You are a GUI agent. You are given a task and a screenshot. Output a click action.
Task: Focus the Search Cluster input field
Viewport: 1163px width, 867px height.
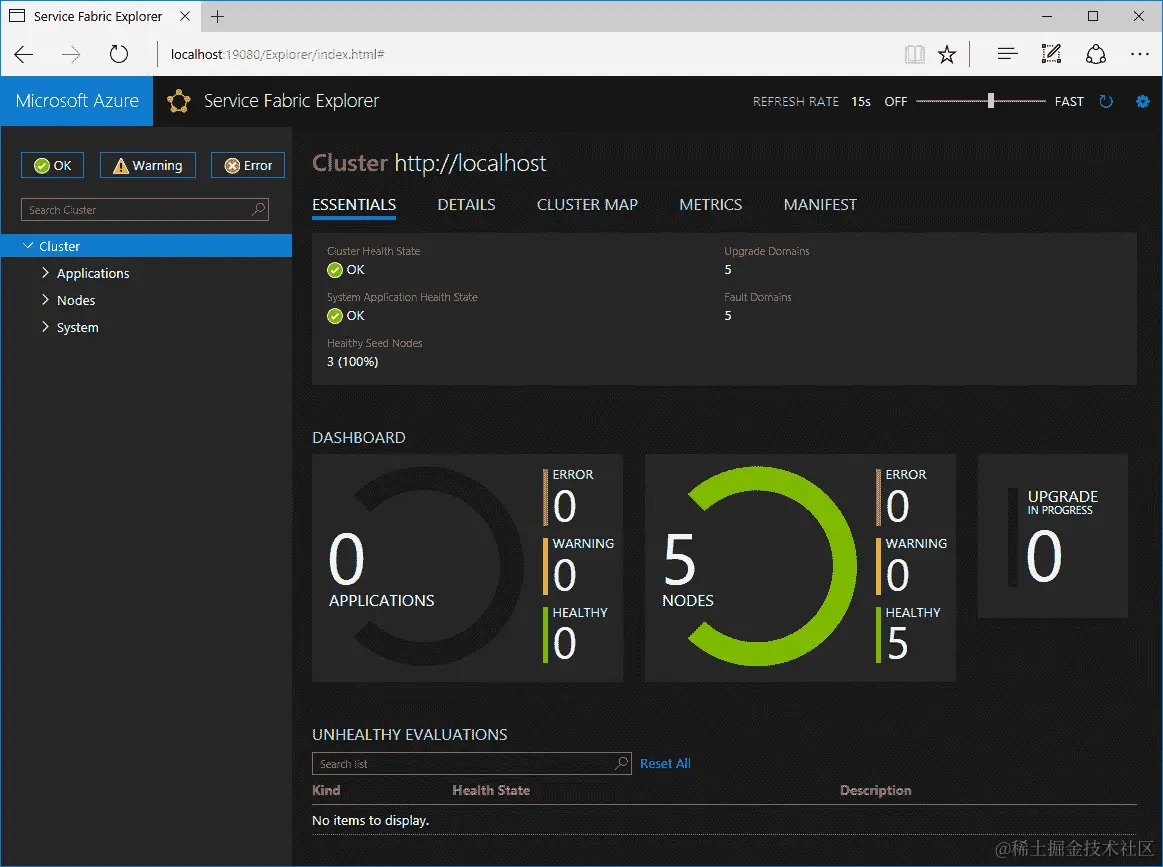pos(145,209)
